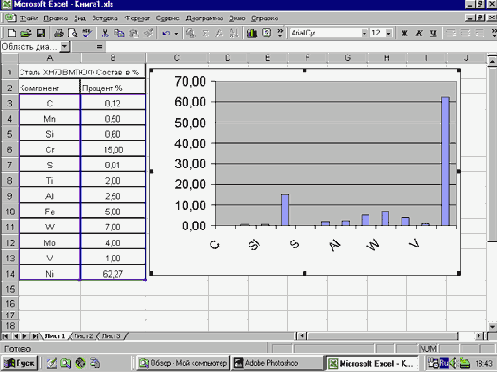Open the Файл menu
The height and width of the screenshot is (372, 497).
pyautogui.click(x=29, y=18)
